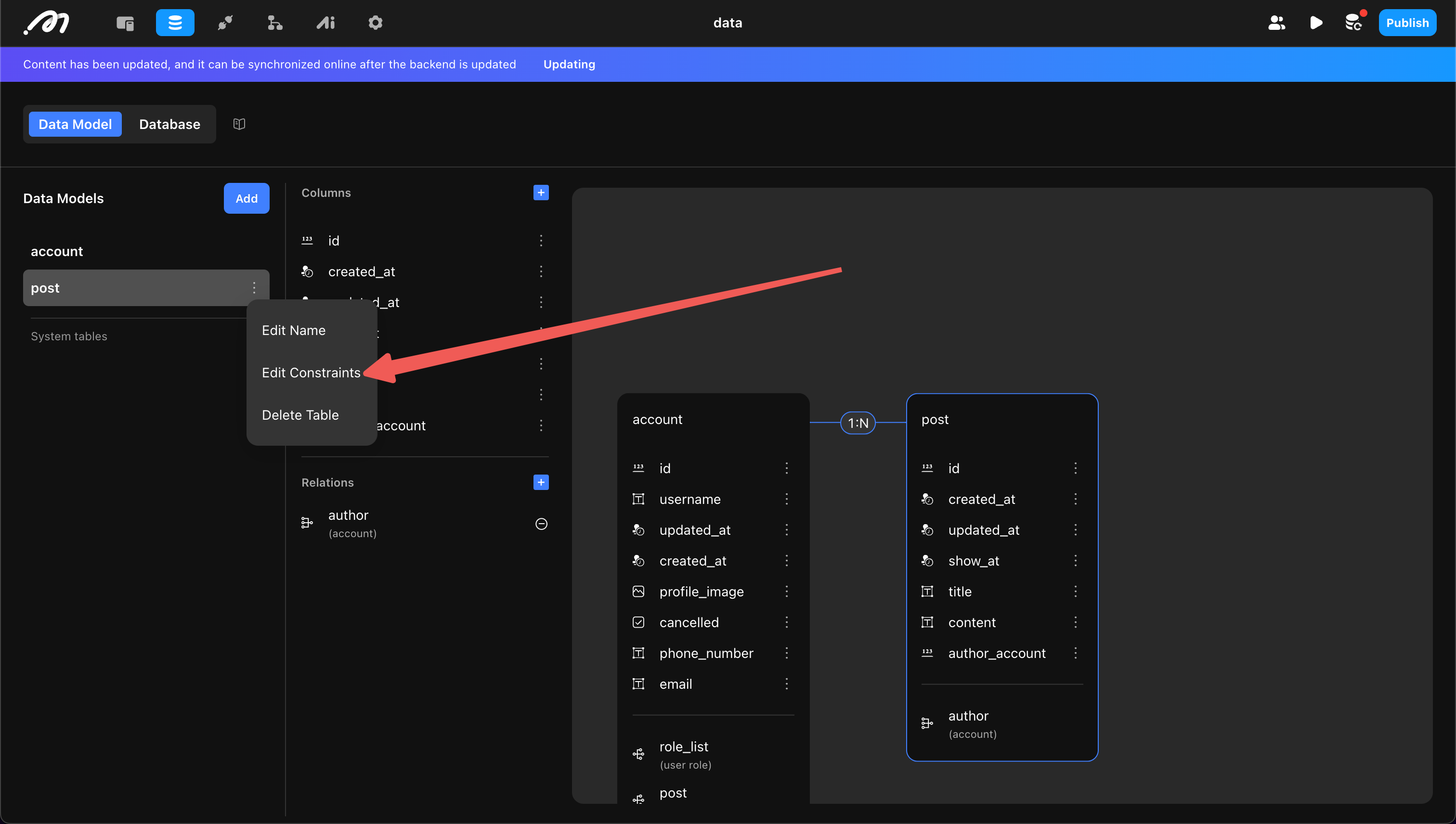This screenshot has height=824, width=1456.
Task: Click the Columns section header
Action: (x=326, y=193)
